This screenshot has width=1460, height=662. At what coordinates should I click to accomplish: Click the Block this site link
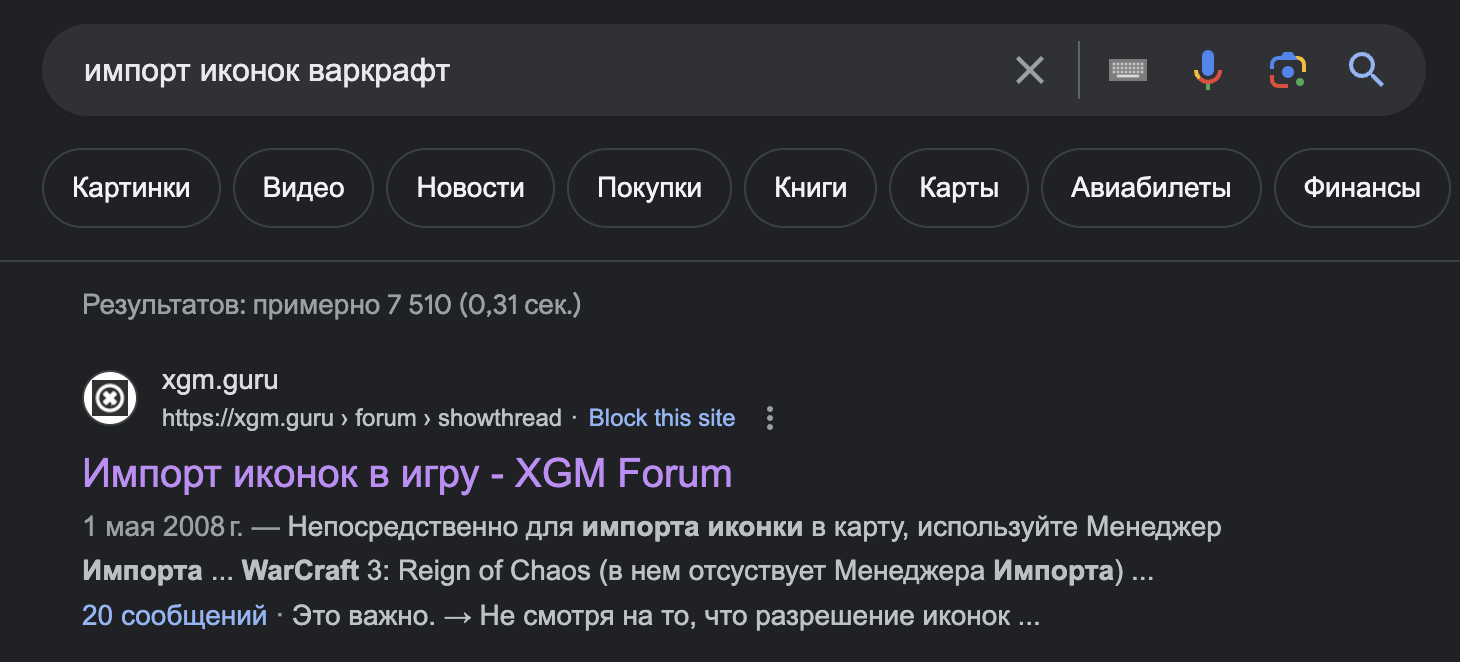pos(661,418)
